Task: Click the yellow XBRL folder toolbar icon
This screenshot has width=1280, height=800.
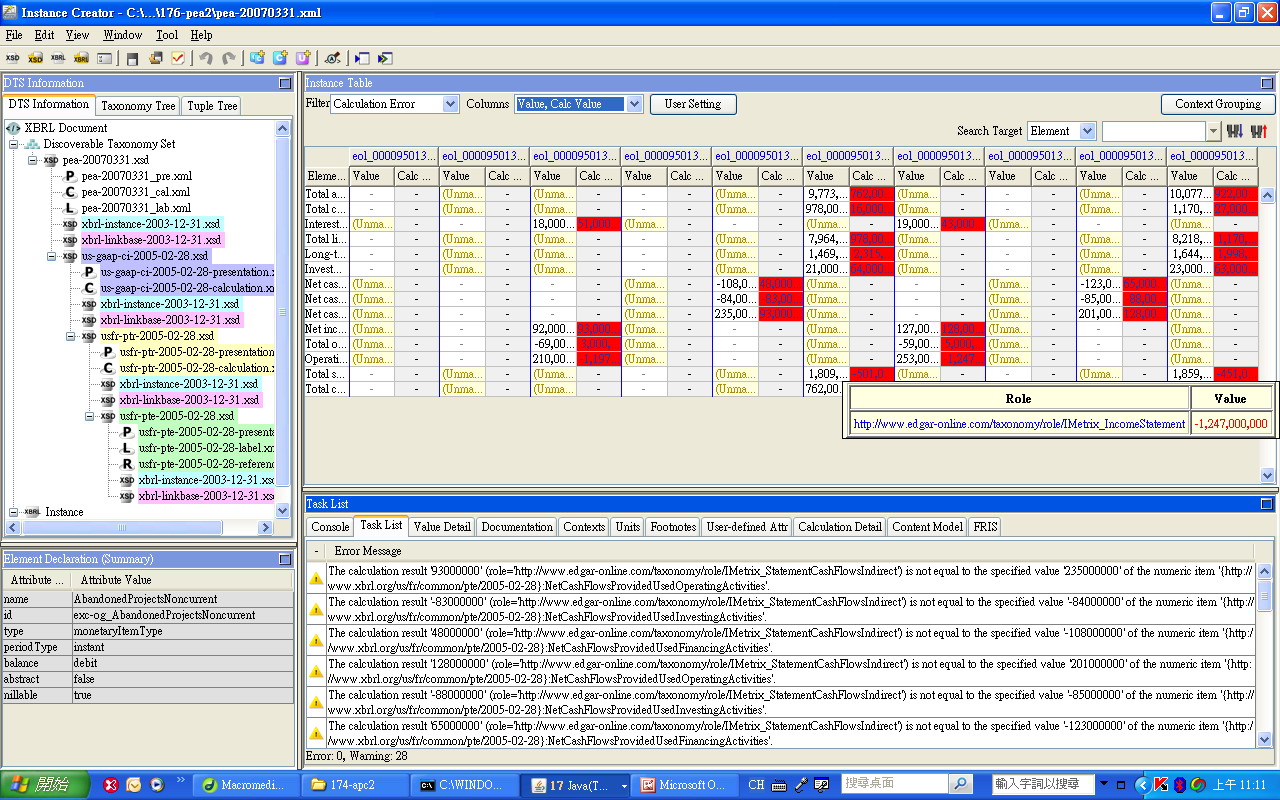Action: (x=82, y=59)
